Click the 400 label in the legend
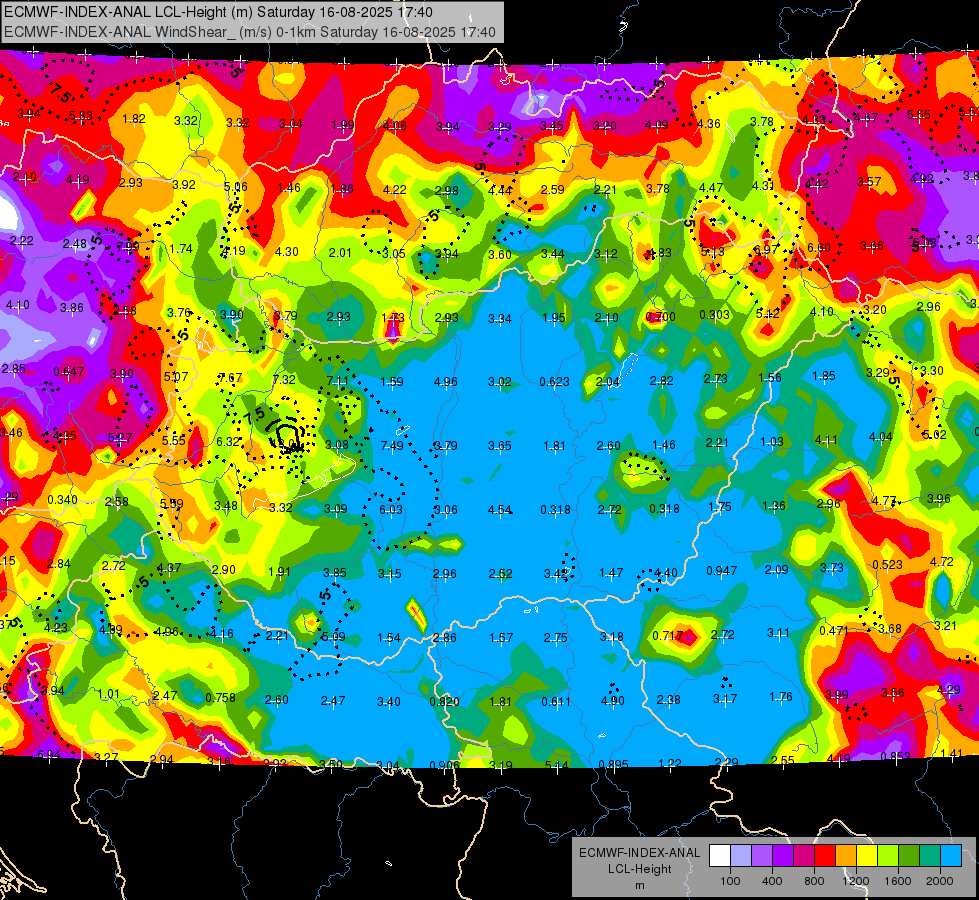This screenshot has width=979, height=900. 772,881
